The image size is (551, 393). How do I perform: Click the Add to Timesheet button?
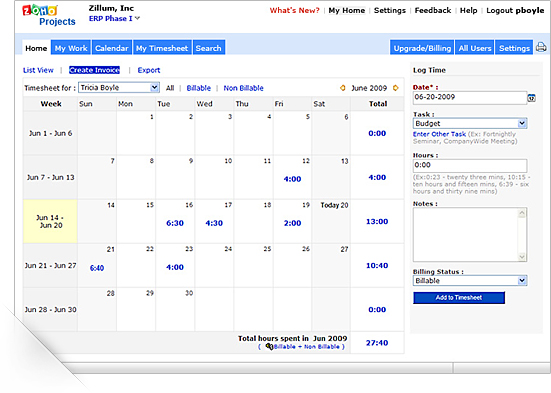coord(459,298)
